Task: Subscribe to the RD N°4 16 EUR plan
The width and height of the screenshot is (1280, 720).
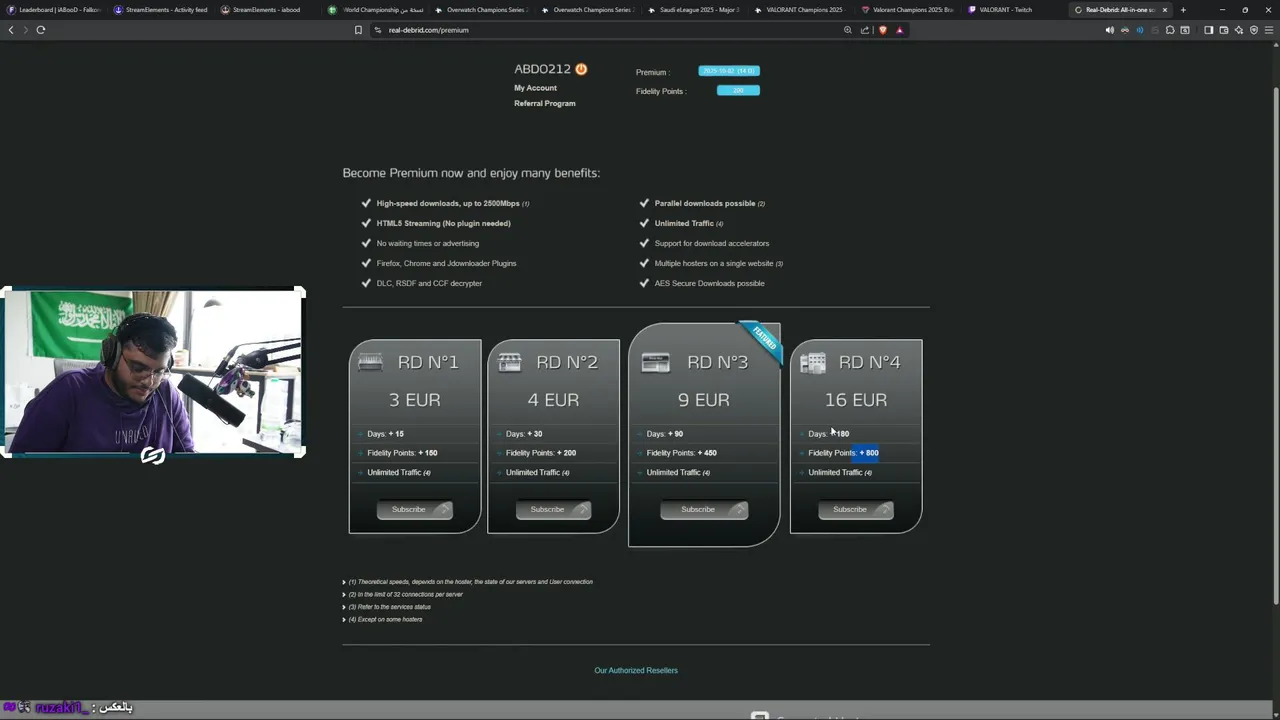Action: (x=855, y=510)
